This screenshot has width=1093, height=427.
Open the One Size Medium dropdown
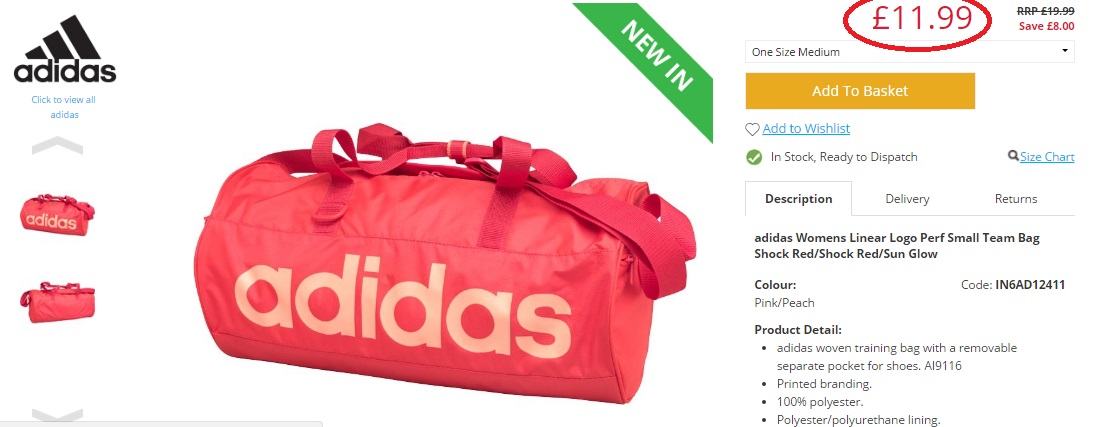(x=910, y=52)
